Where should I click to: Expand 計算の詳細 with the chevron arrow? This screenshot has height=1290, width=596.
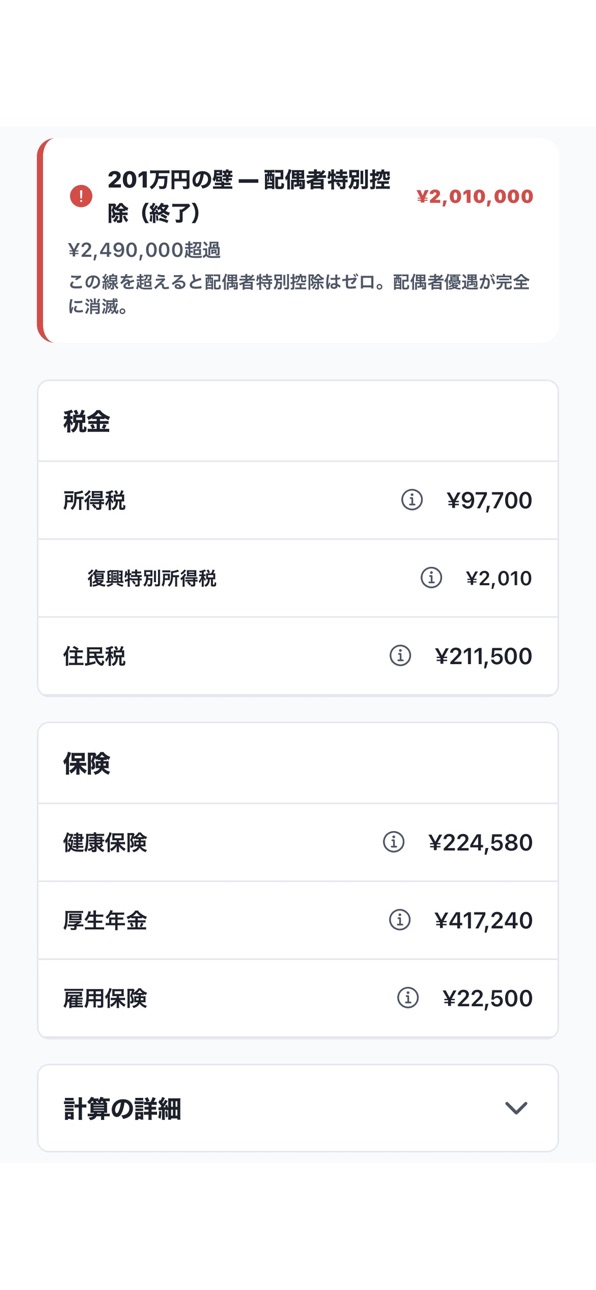point(516,1108)
